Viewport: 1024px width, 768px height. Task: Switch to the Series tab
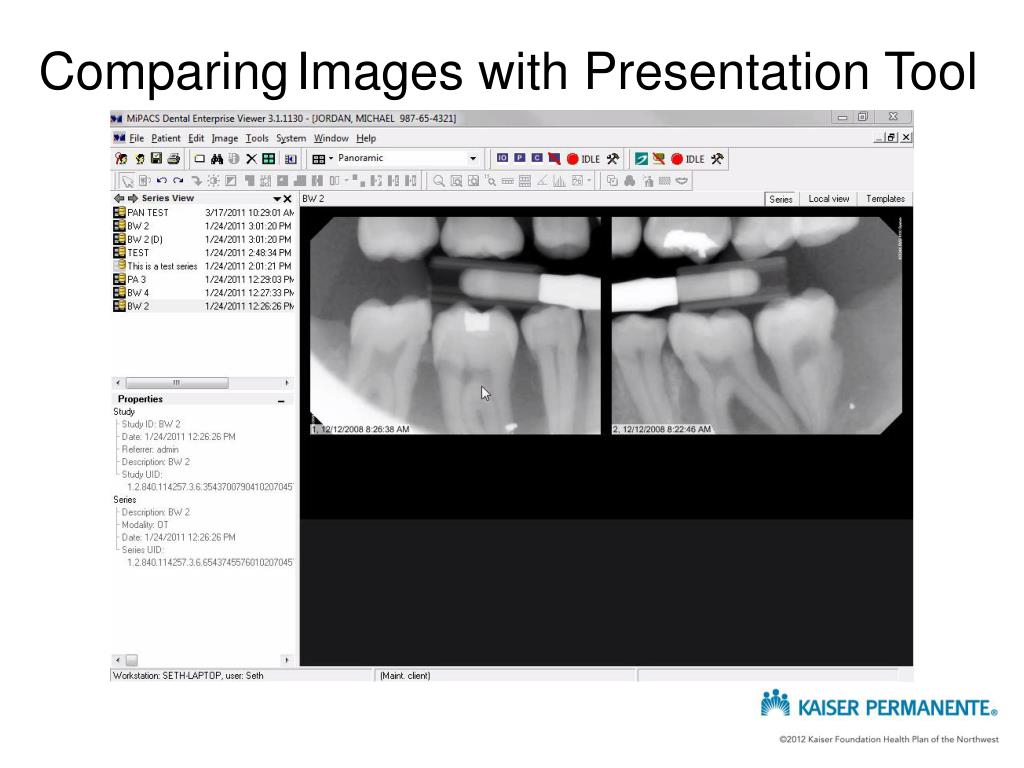(x=780, y=199)
